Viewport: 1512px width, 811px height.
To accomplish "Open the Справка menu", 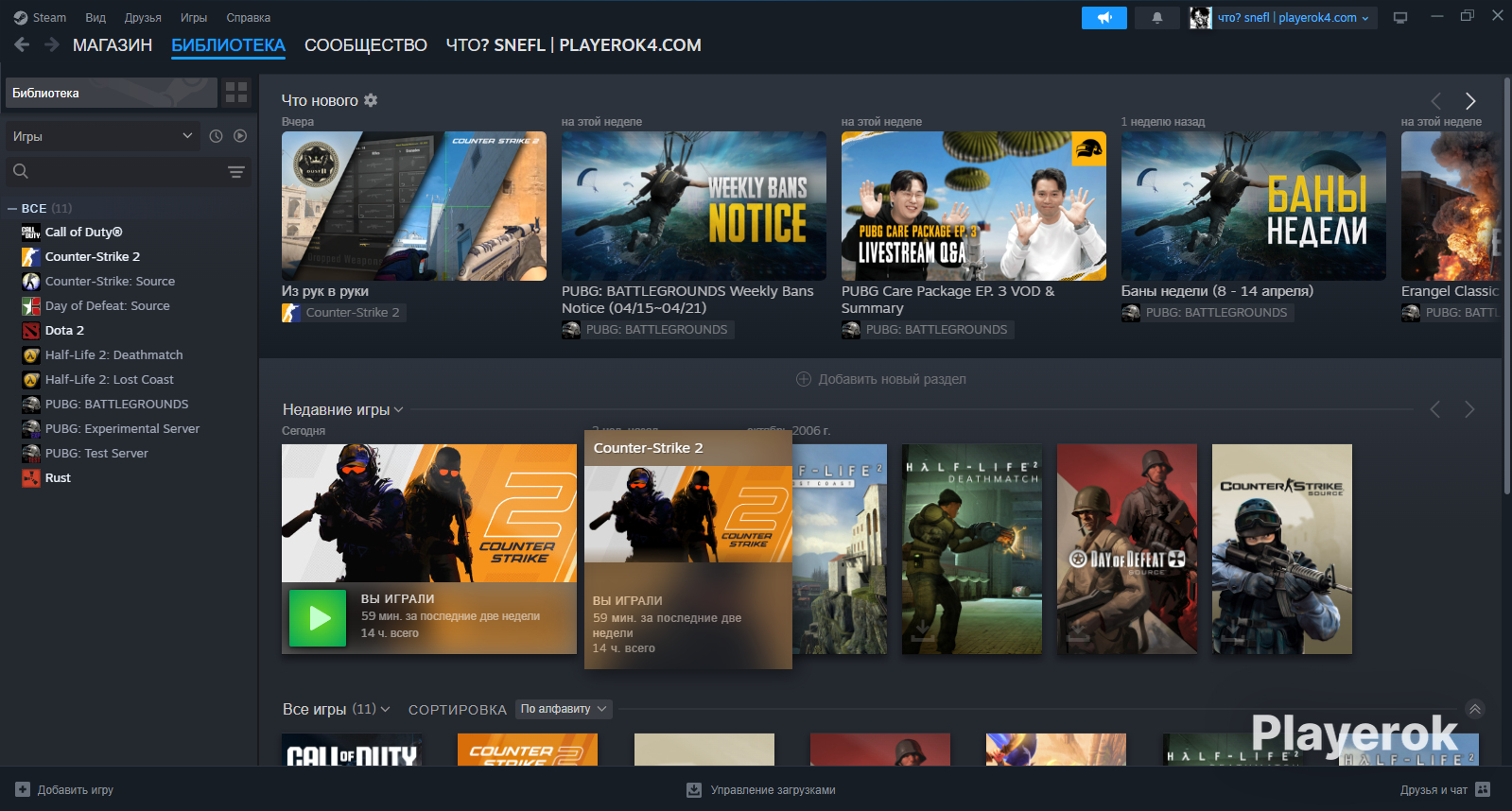I will click(249, 18).
